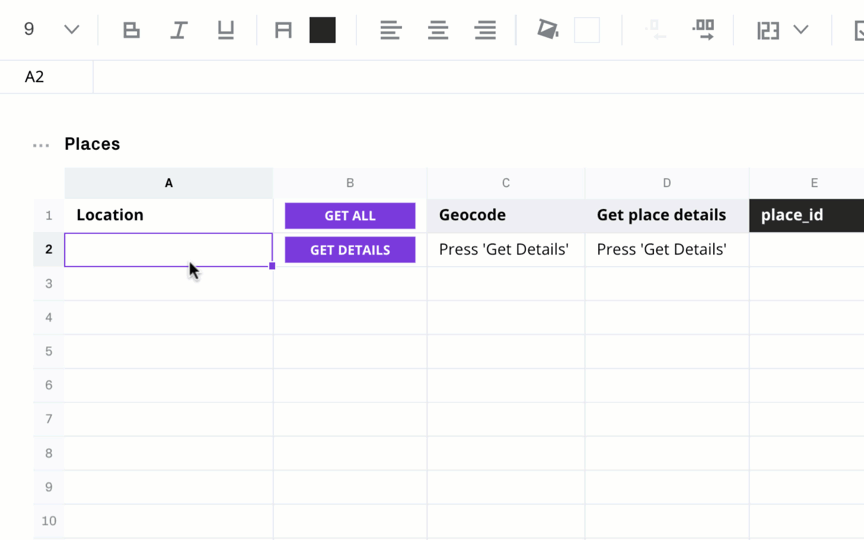Toggle Italic formatting icon
Image resolution: width=864 pixels, height=540 pixels.
click(x=179, y=30)
